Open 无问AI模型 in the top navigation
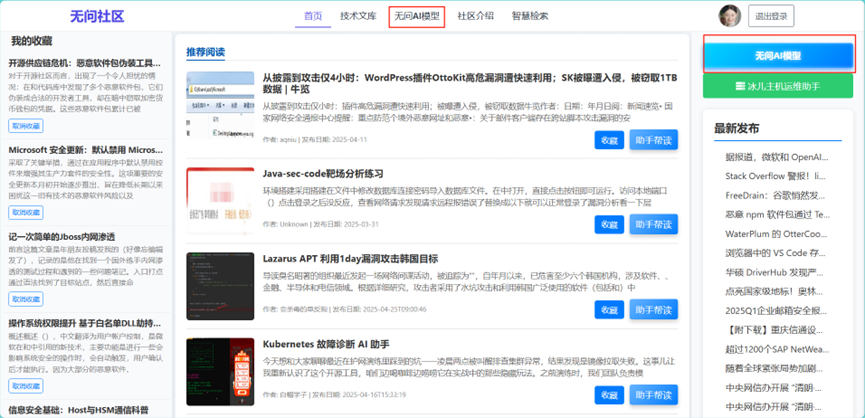Viewport: 865px width, 418px height. pos(417,16)
